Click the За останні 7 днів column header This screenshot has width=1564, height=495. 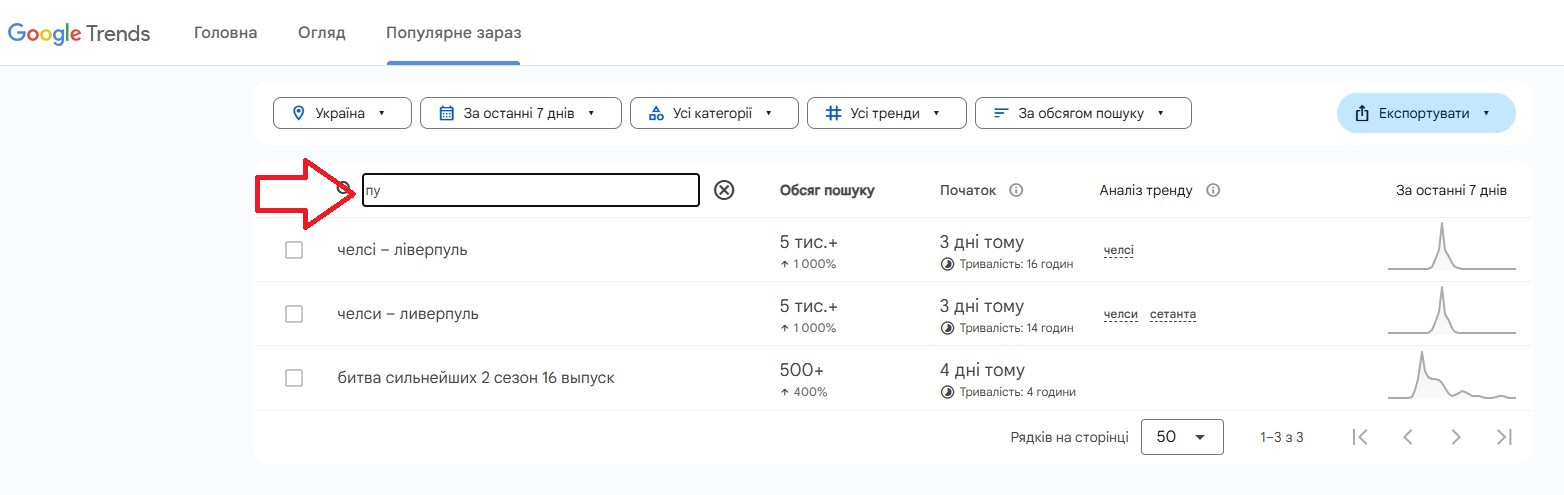click(x=1451, y=190)
